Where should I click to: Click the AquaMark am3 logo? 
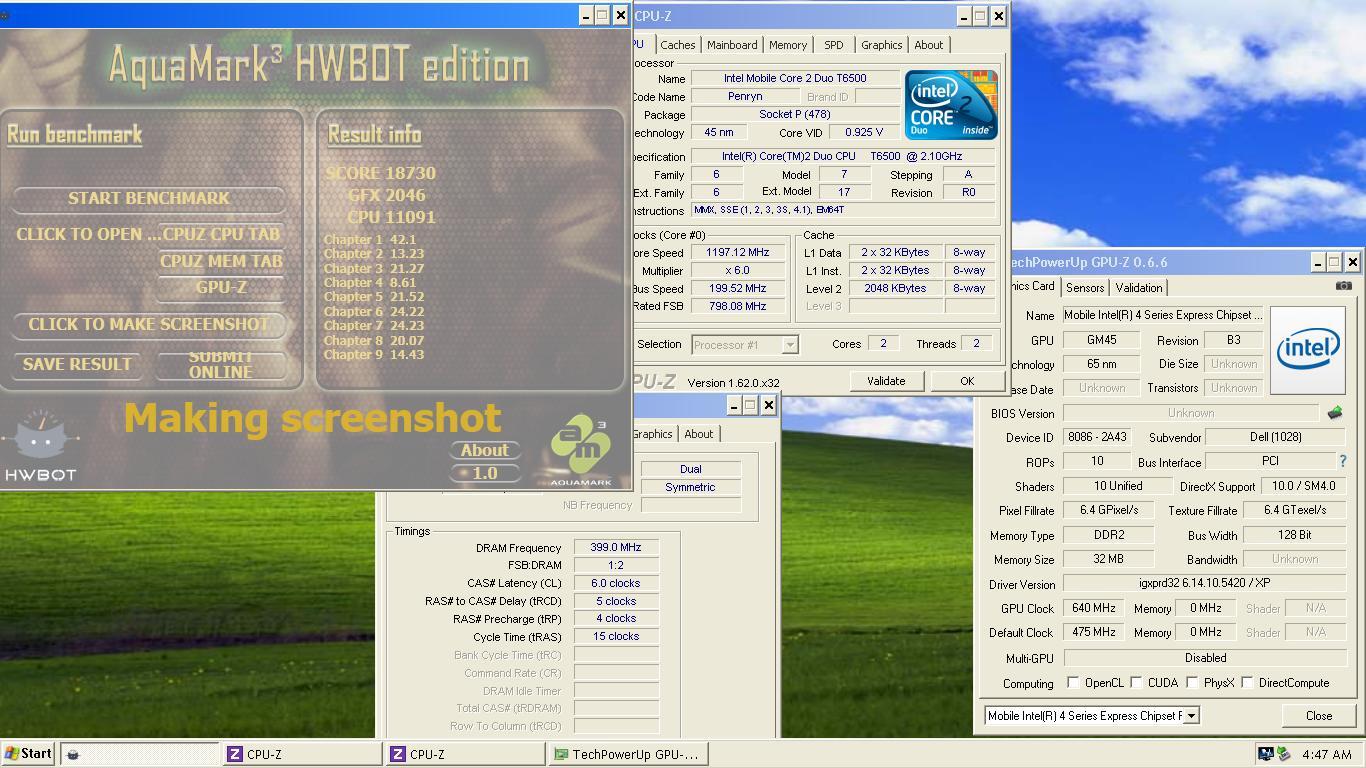click(x=581, y=449)
